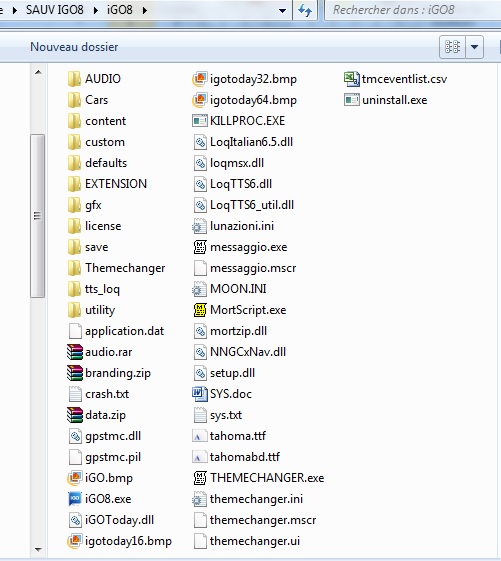
Task: Select the MortScript.exe yellow icon
Action: (x=200, y=310)
